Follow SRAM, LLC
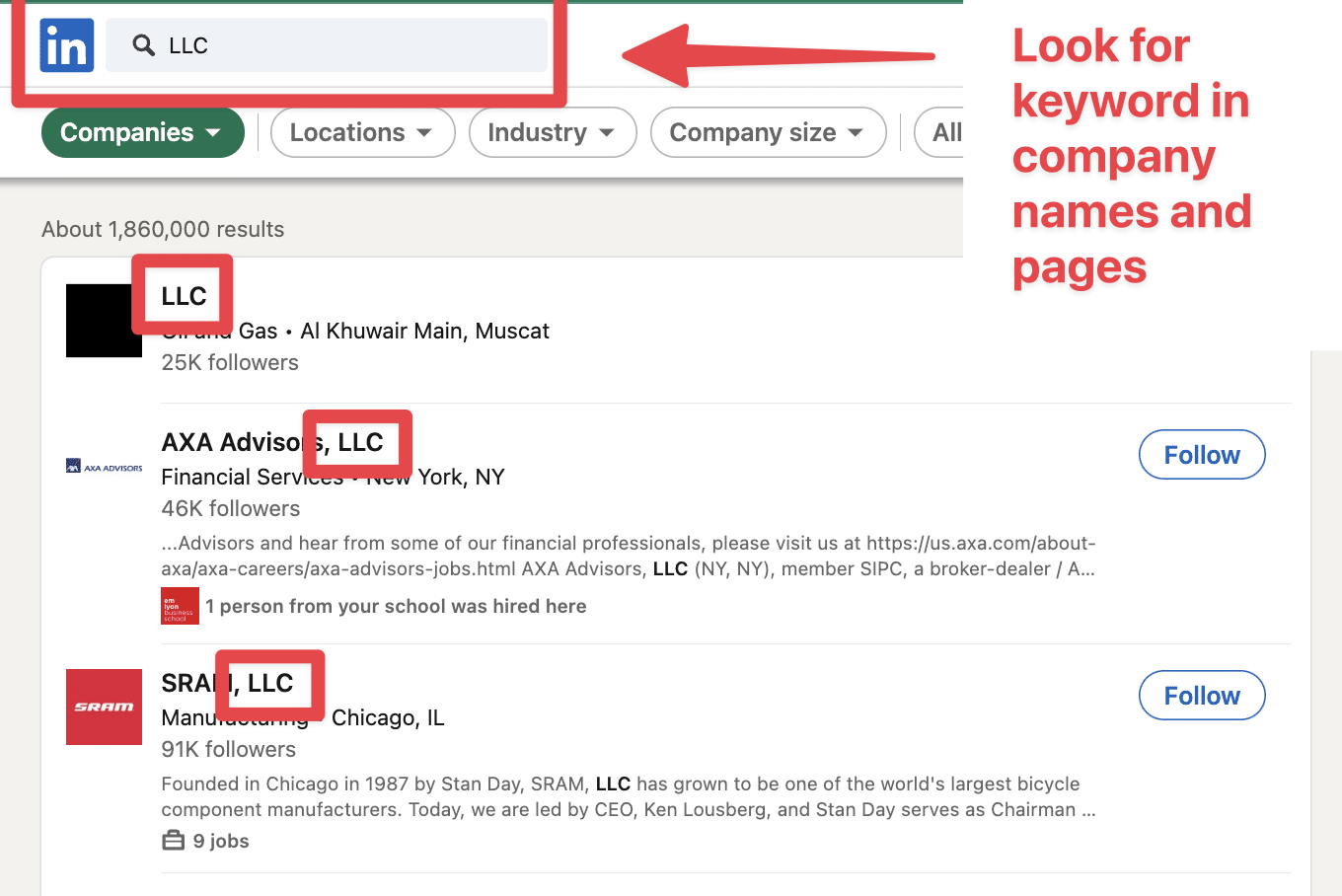 (x=1201, y=695)
